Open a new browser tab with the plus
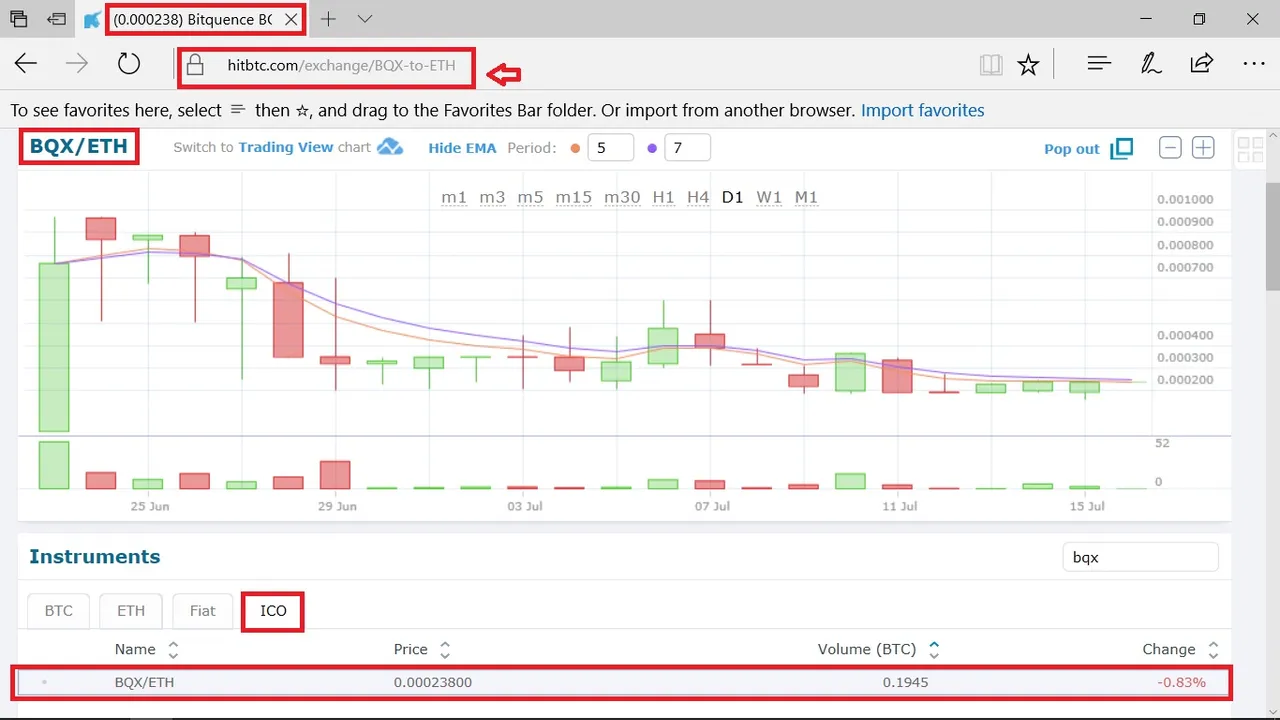The height and width of the screenshot is (720, 1280). click(328, 19)
